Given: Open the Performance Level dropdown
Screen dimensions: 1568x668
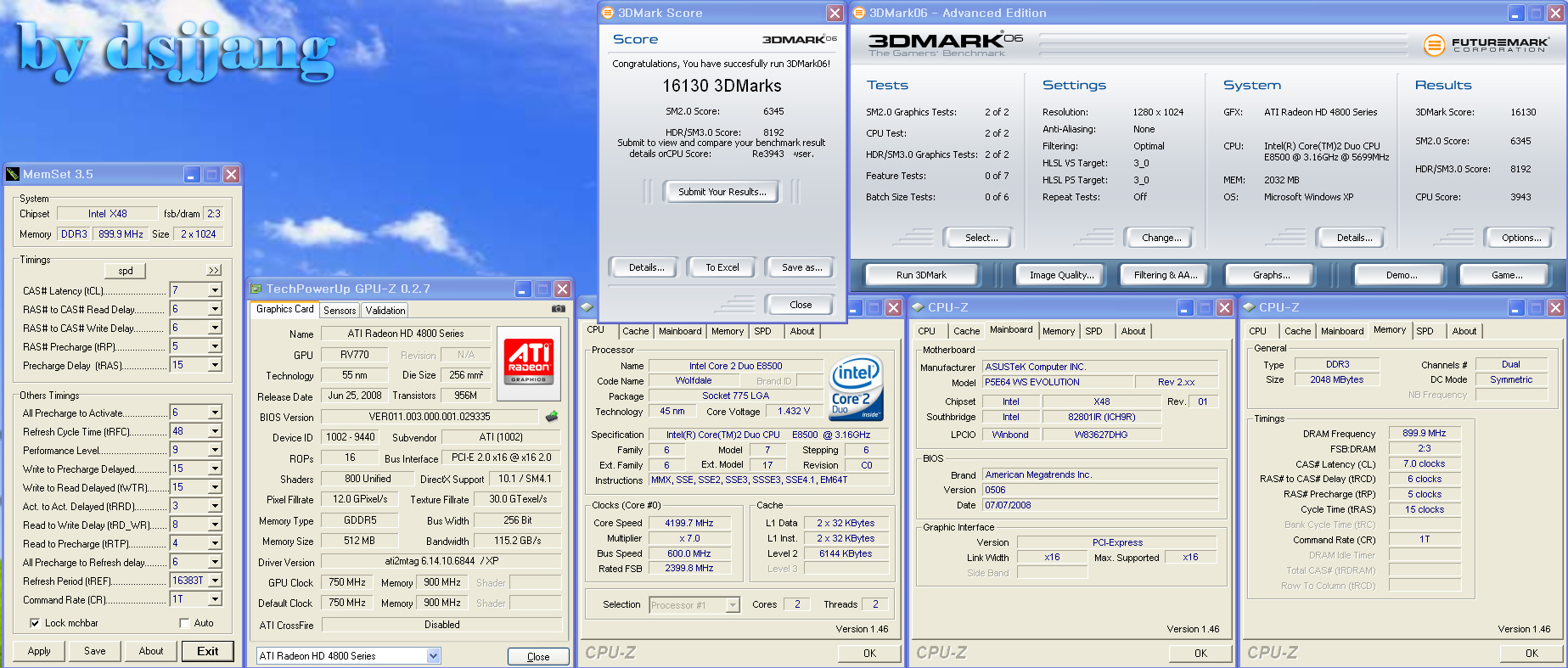Looking at the screenshot, I should (x=215, y=450).
